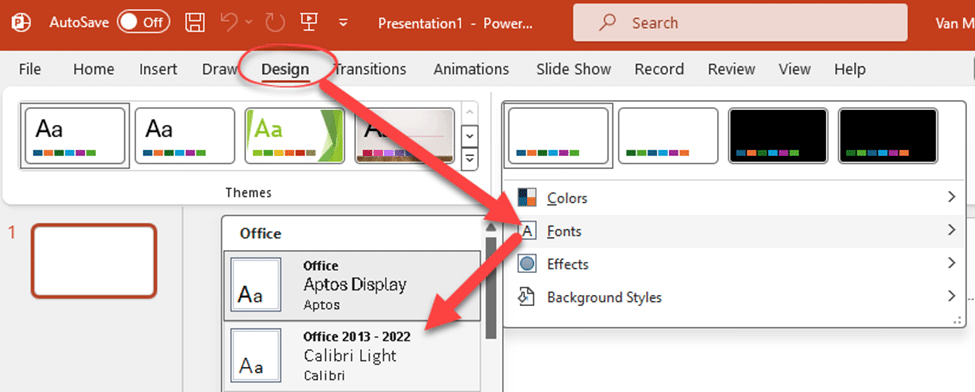
Task: Switch to the Home tab
Action: tap(94, 69)
